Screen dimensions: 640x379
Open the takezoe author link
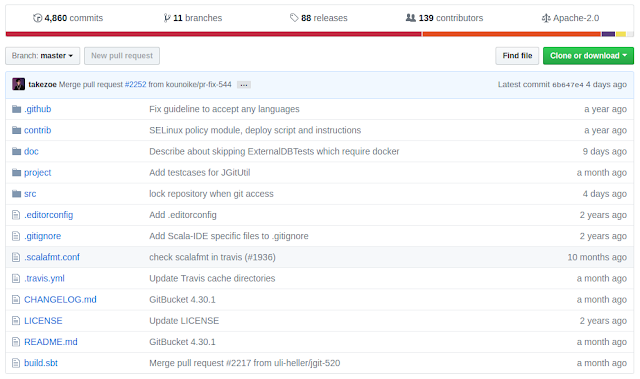pyautogui.click(x=42, y=84)
